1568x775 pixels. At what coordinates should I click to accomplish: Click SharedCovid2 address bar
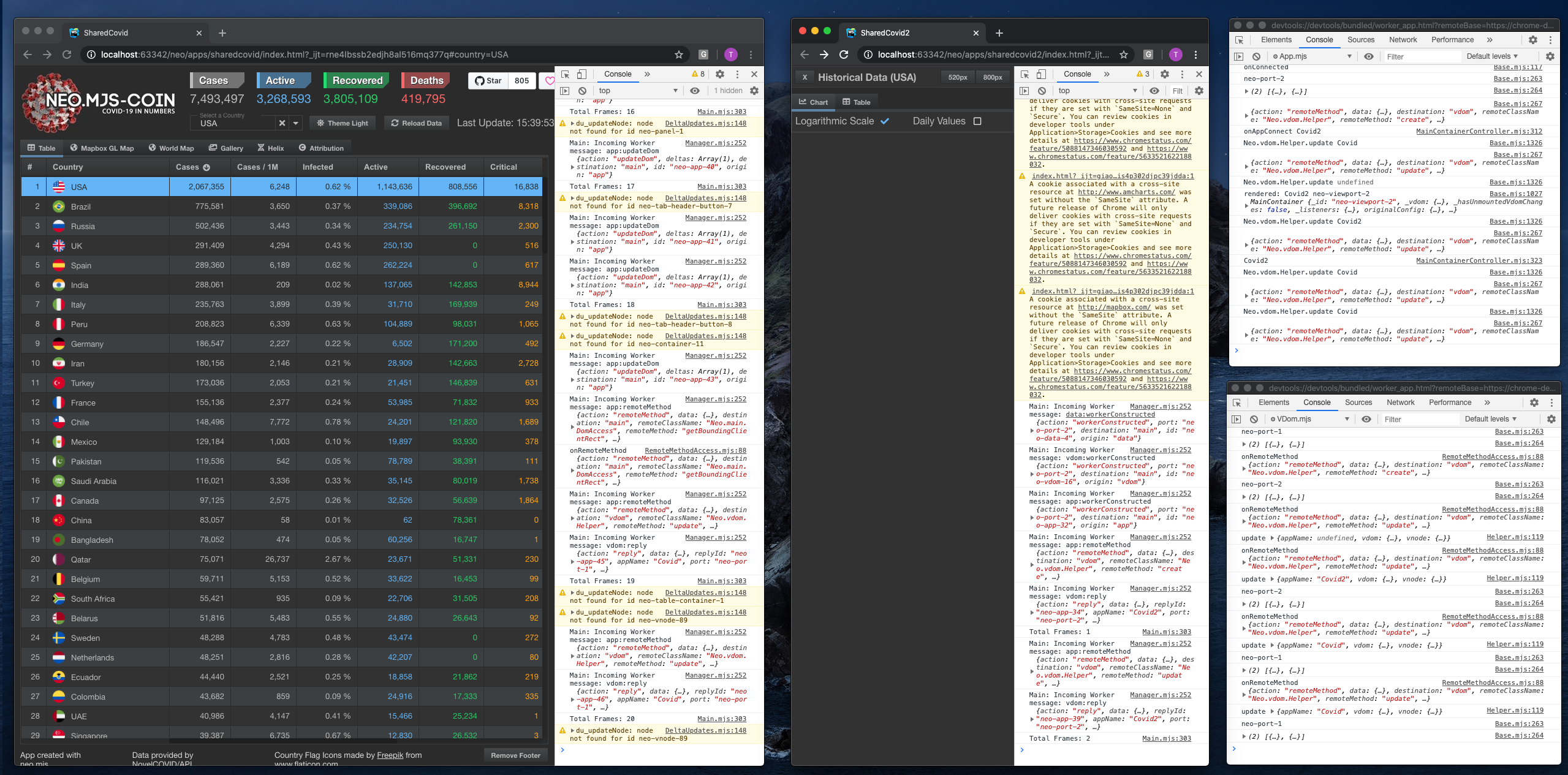click(993, 55)
